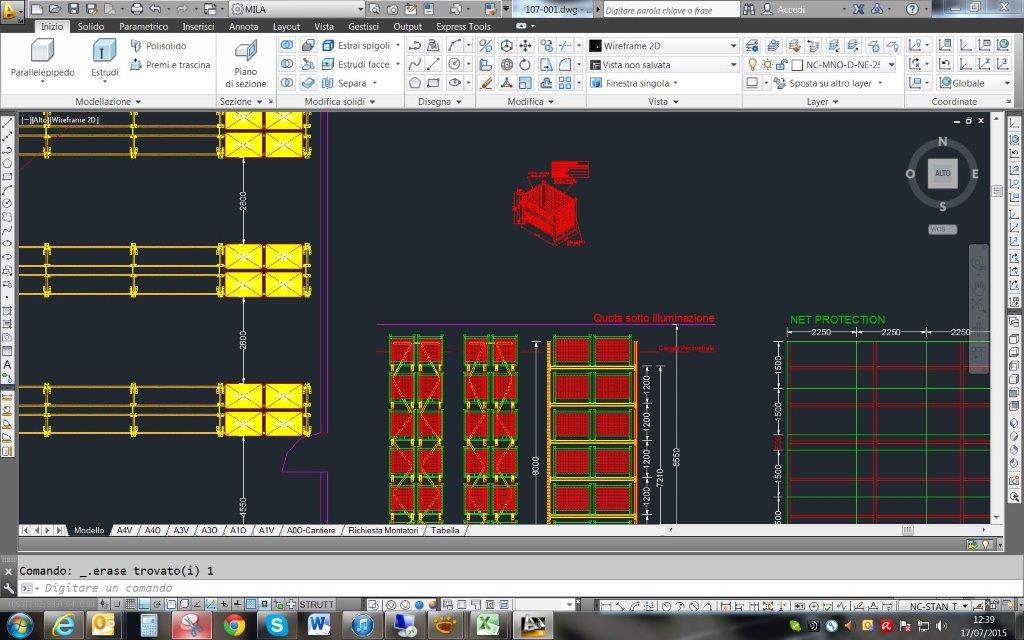The width and height of the screenshot is (1024, 640).
Task: Click the Move tool in Modifica panel
Action: (x=525, y=45)
